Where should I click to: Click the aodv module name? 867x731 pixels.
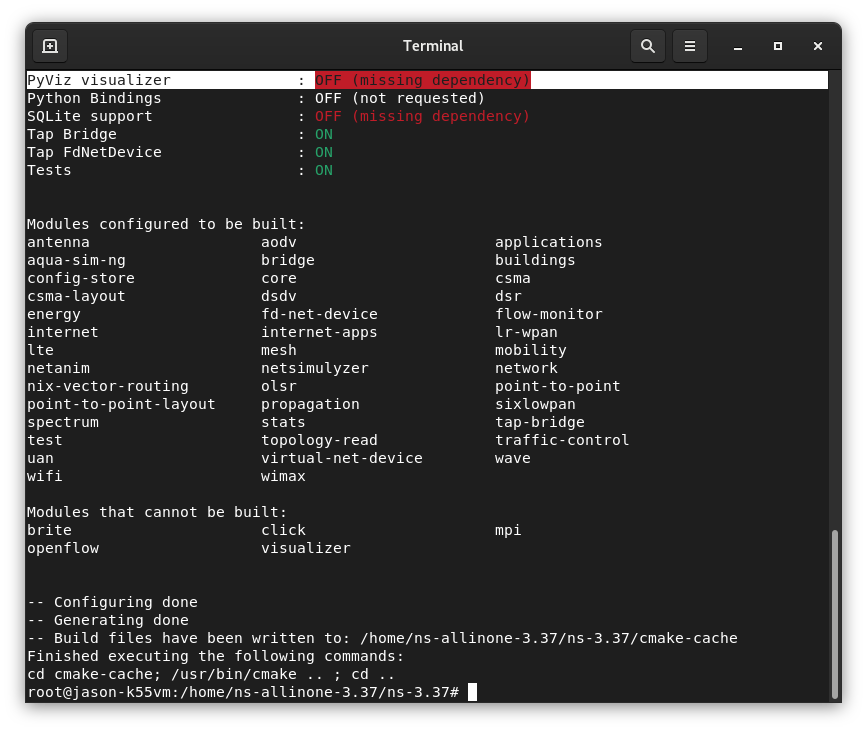pos(279,242)
